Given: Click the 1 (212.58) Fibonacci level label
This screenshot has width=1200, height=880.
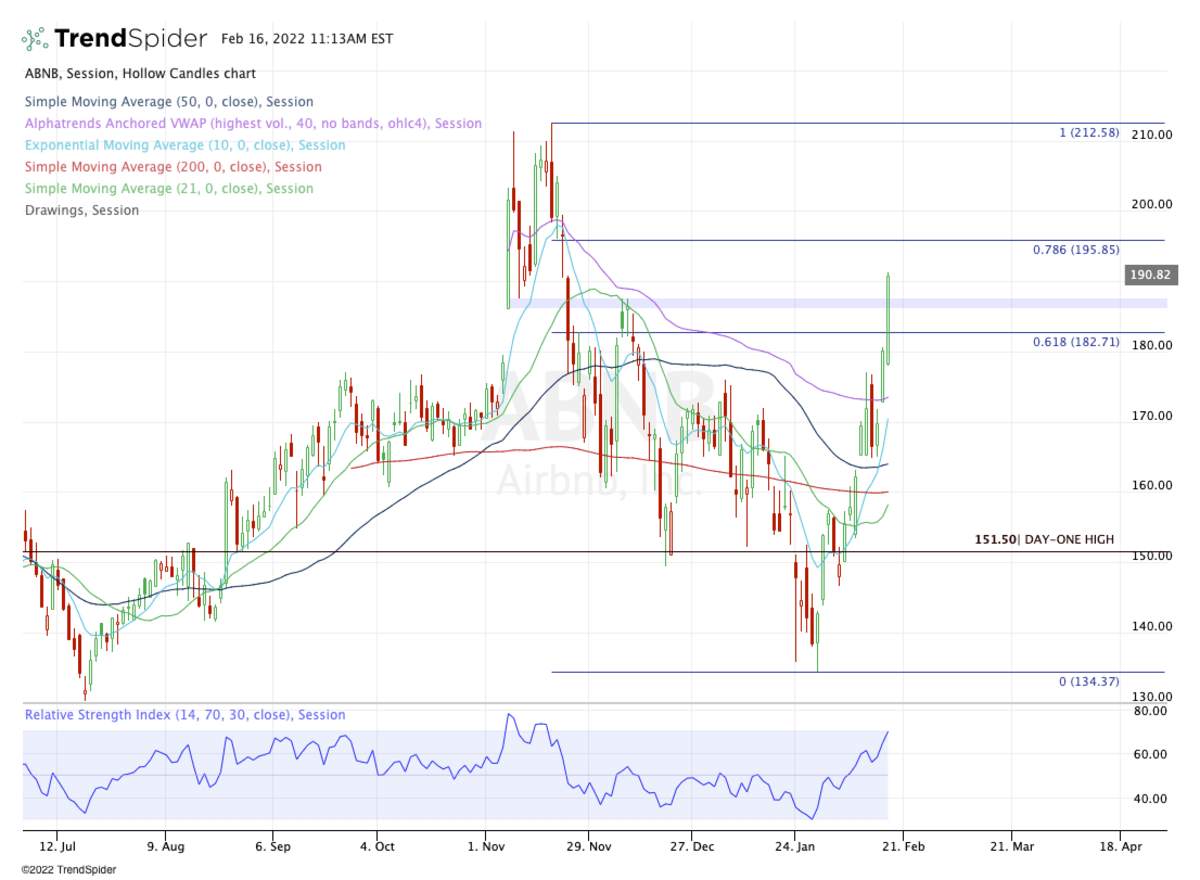Looking at the screenshot, I should point(1089,133).
